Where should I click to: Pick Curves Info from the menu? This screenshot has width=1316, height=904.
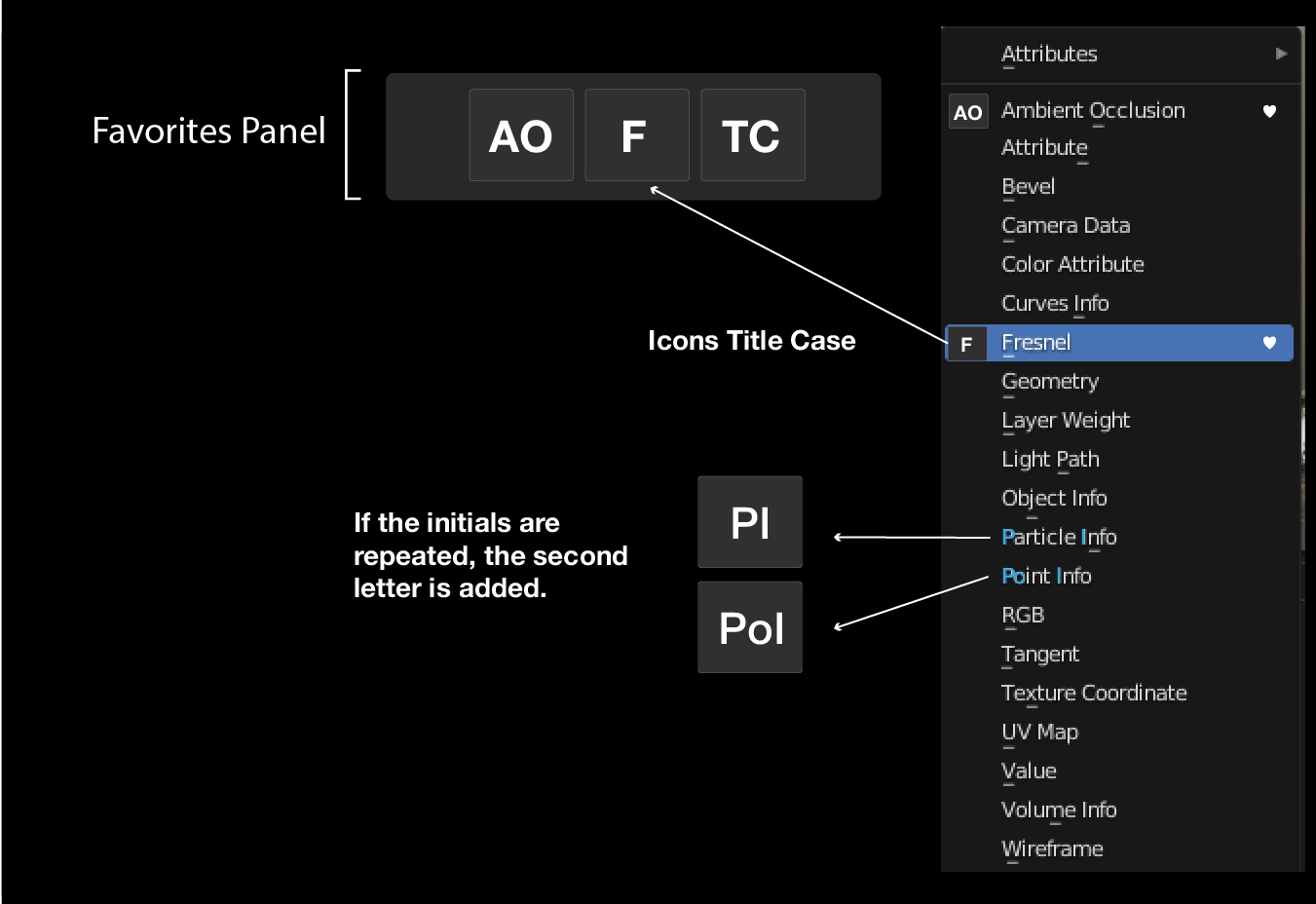click(x=1120, y=303)
